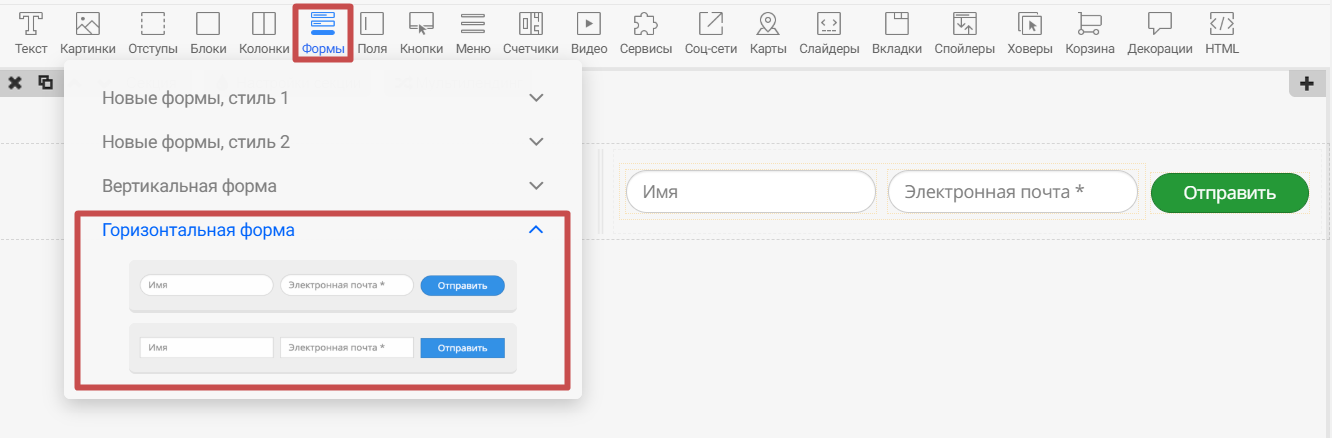The height and width of the screenshot is (438, 1332).
Task: Select the Текст tool icon
Action: 31,31
